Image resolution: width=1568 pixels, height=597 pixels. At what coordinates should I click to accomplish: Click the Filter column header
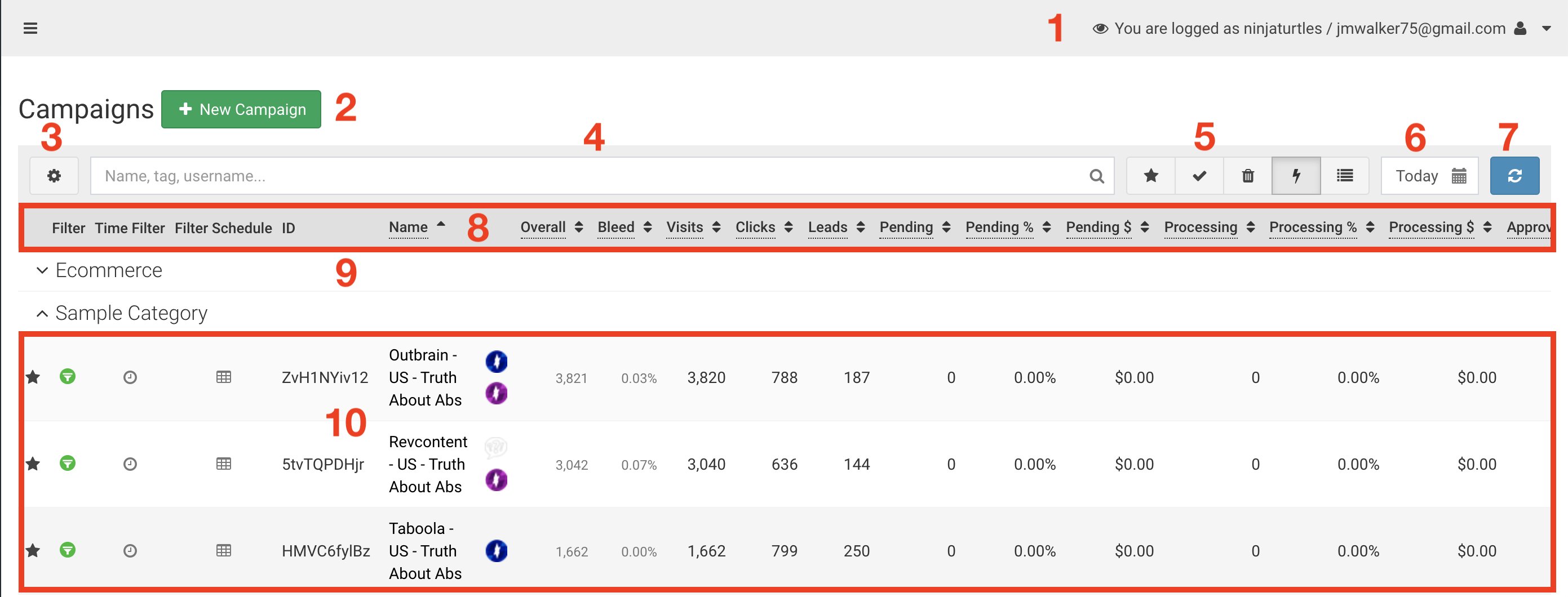click(68, 228)
